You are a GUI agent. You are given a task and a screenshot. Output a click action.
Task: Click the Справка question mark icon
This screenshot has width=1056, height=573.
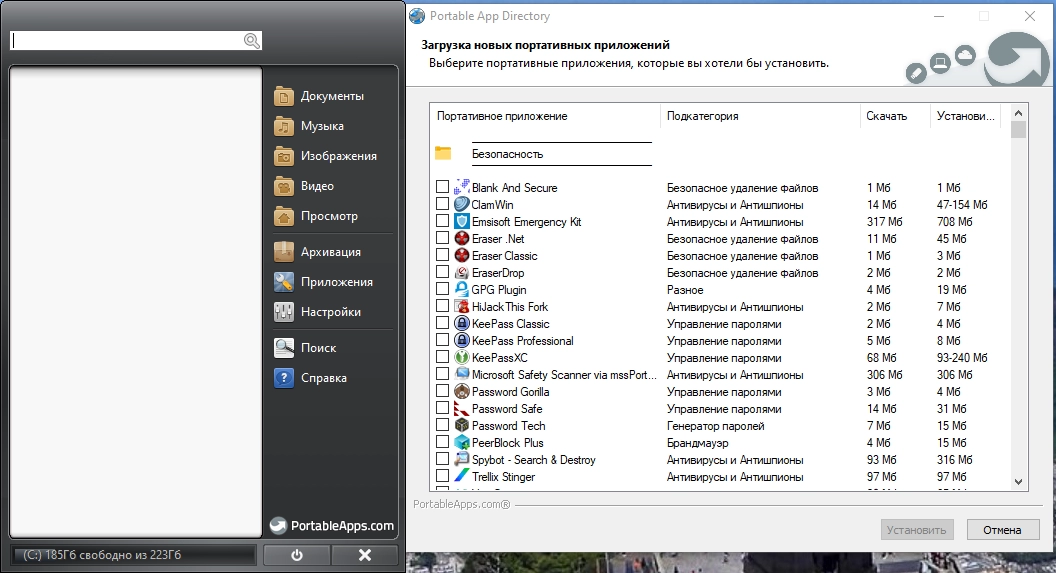pyautogui.click(x=284, y=378)
